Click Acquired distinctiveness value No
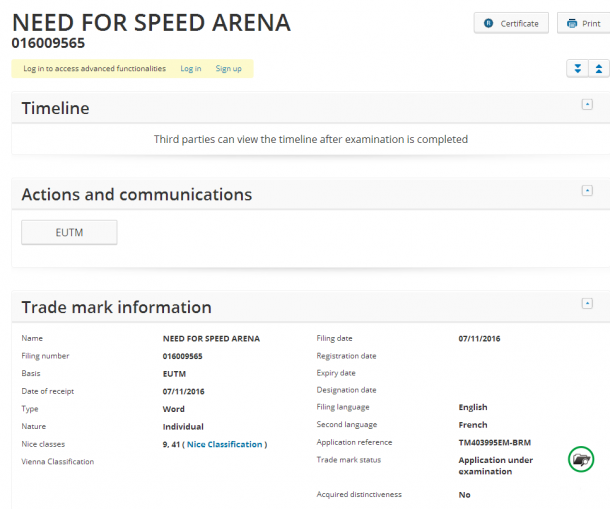Image resolution: width=610 pixels, height=509 pixels. pyautogui.click(x=465, y=495)
